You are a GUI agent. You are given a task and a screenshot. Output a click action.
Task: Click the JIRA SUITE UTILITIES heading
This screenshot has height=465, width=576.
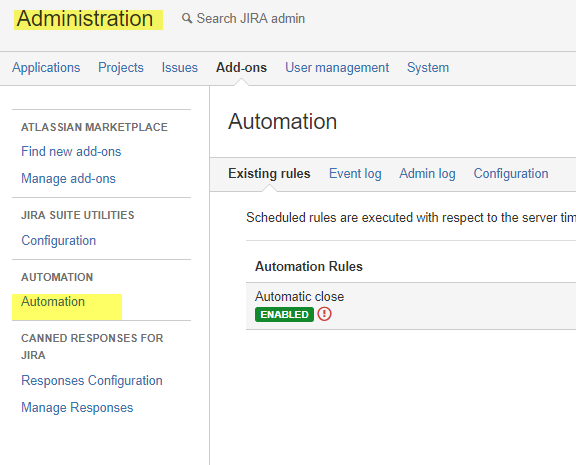click(78, 215)
